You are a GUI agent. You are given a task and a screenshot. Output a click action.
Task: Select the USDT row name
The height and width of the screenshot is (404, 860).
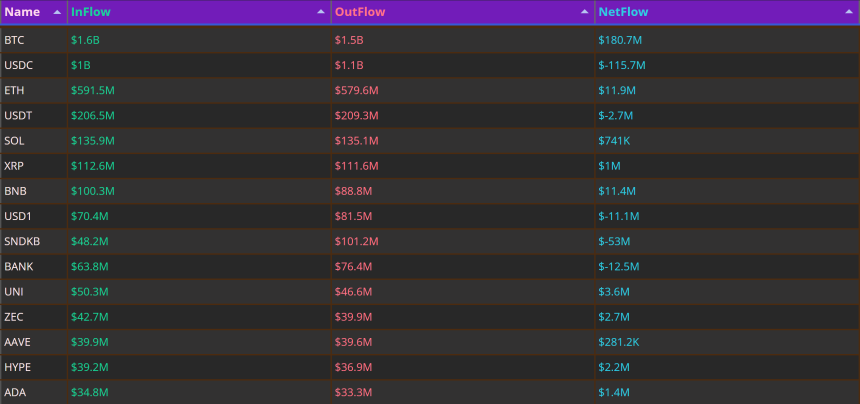(x=18, y=116)
